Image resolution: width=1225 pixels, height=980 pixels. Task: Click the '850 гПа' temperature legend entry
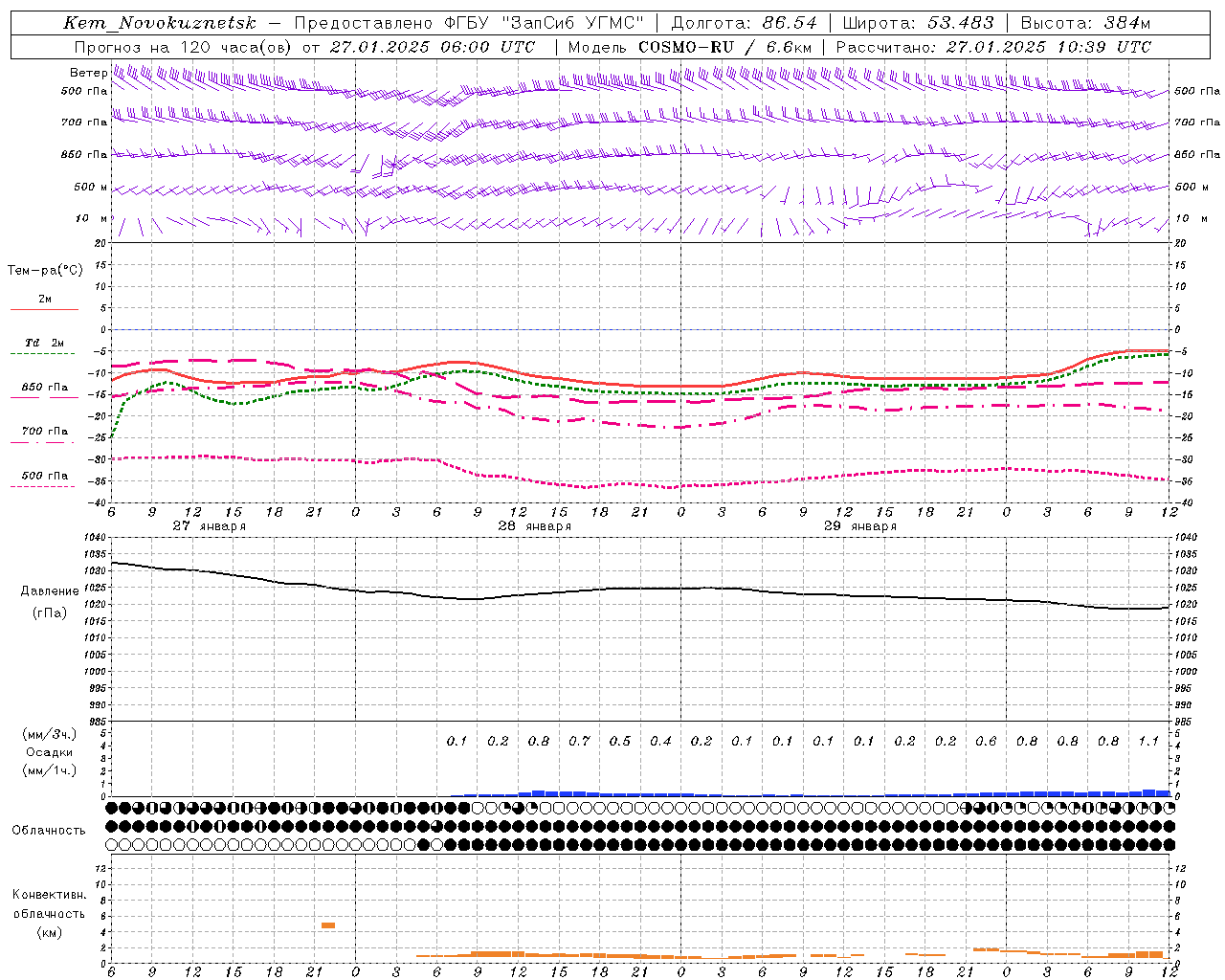(45, 388)
